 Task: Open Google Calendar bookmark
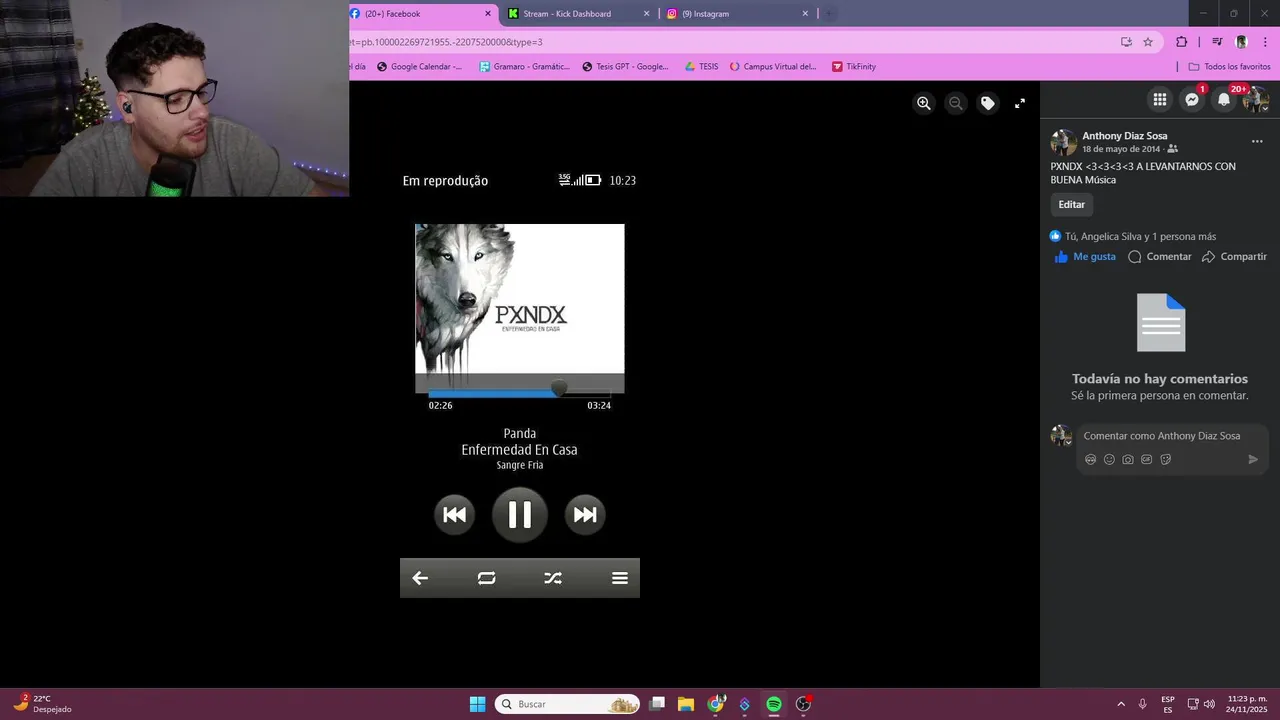(419, 67)
